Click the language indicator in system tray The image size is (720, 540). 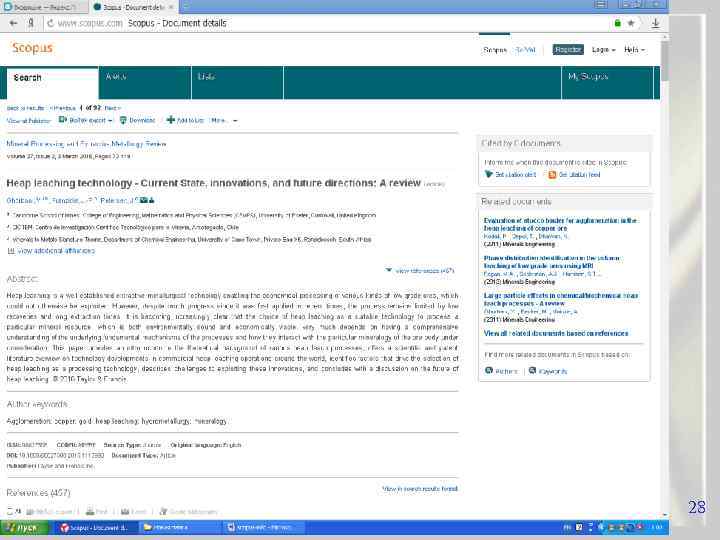(x=568, y=527)
